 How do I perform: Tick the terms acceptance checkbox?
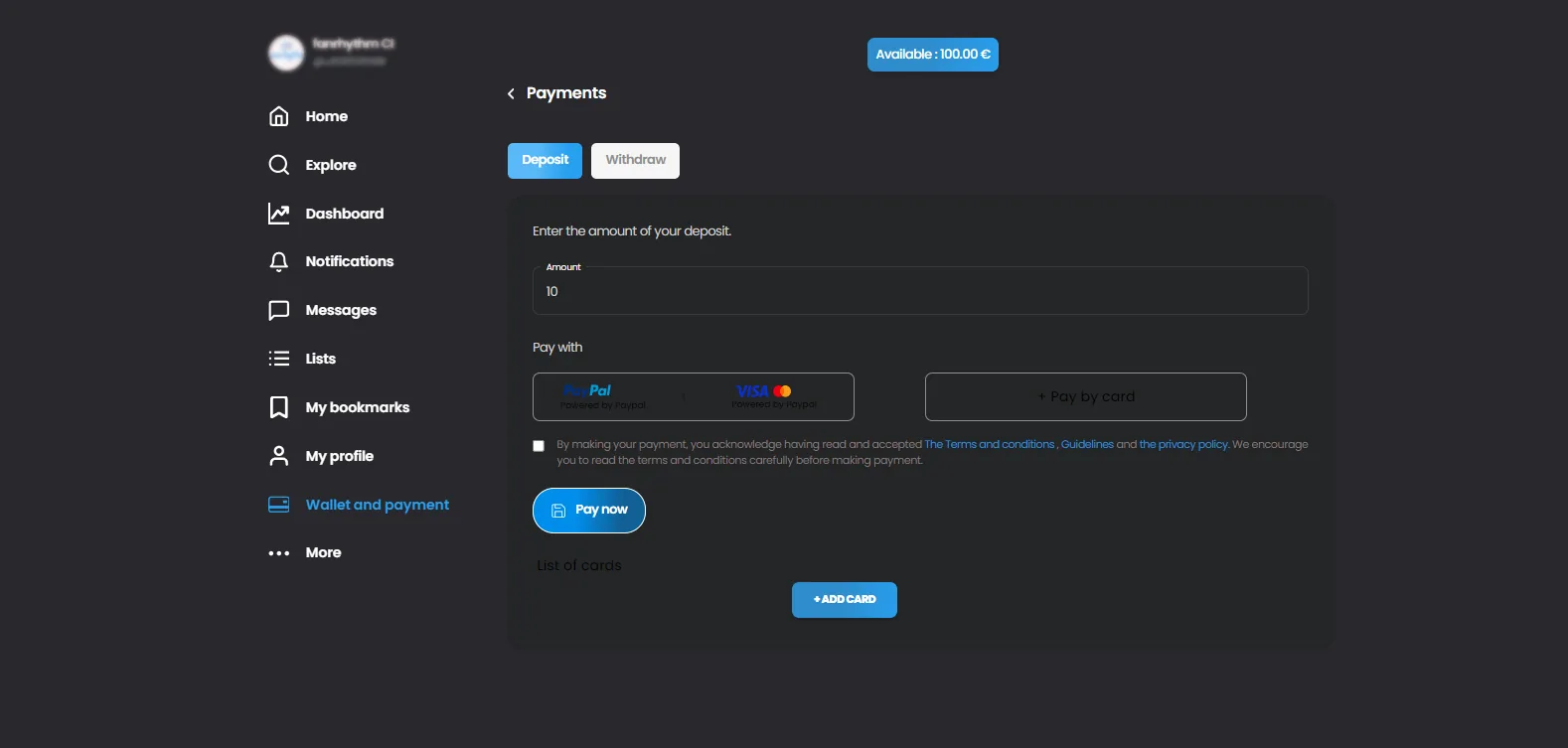[539, 446]
